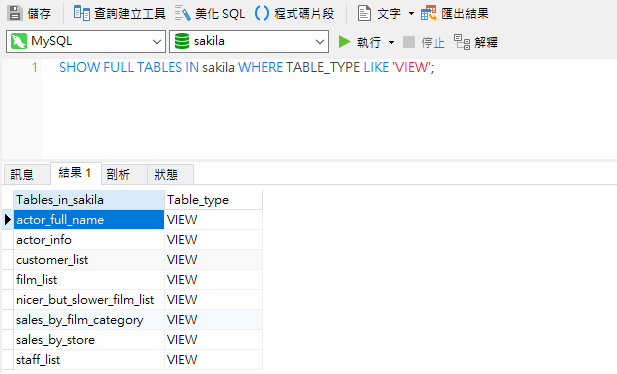Open the dropdown arrow beside Execute (執行)

click(x=391, y=42)
